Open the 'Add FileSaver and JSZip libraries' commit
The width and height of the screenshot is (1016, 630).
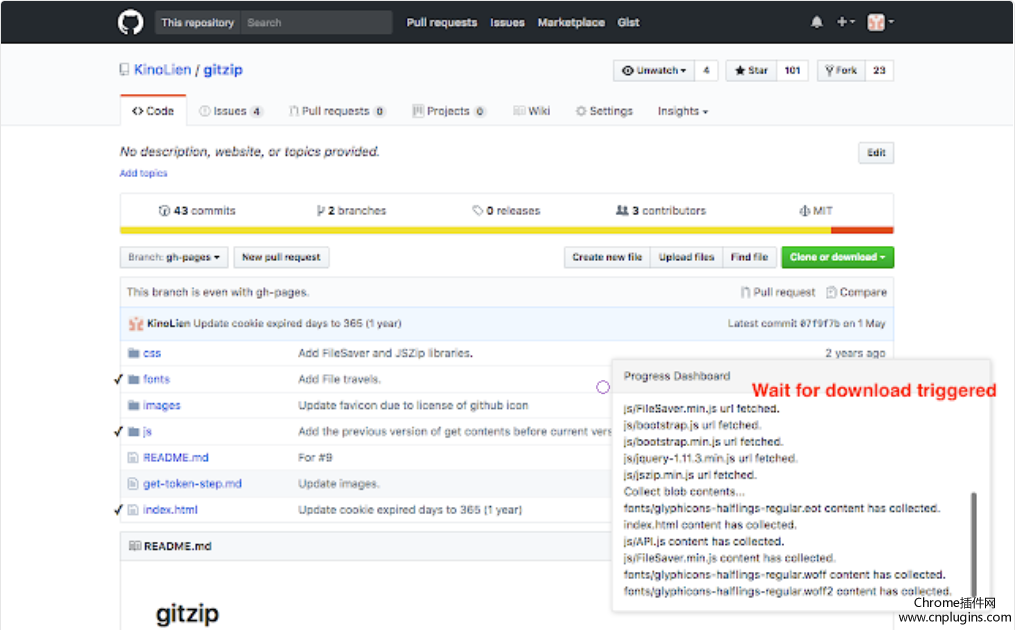386,353
